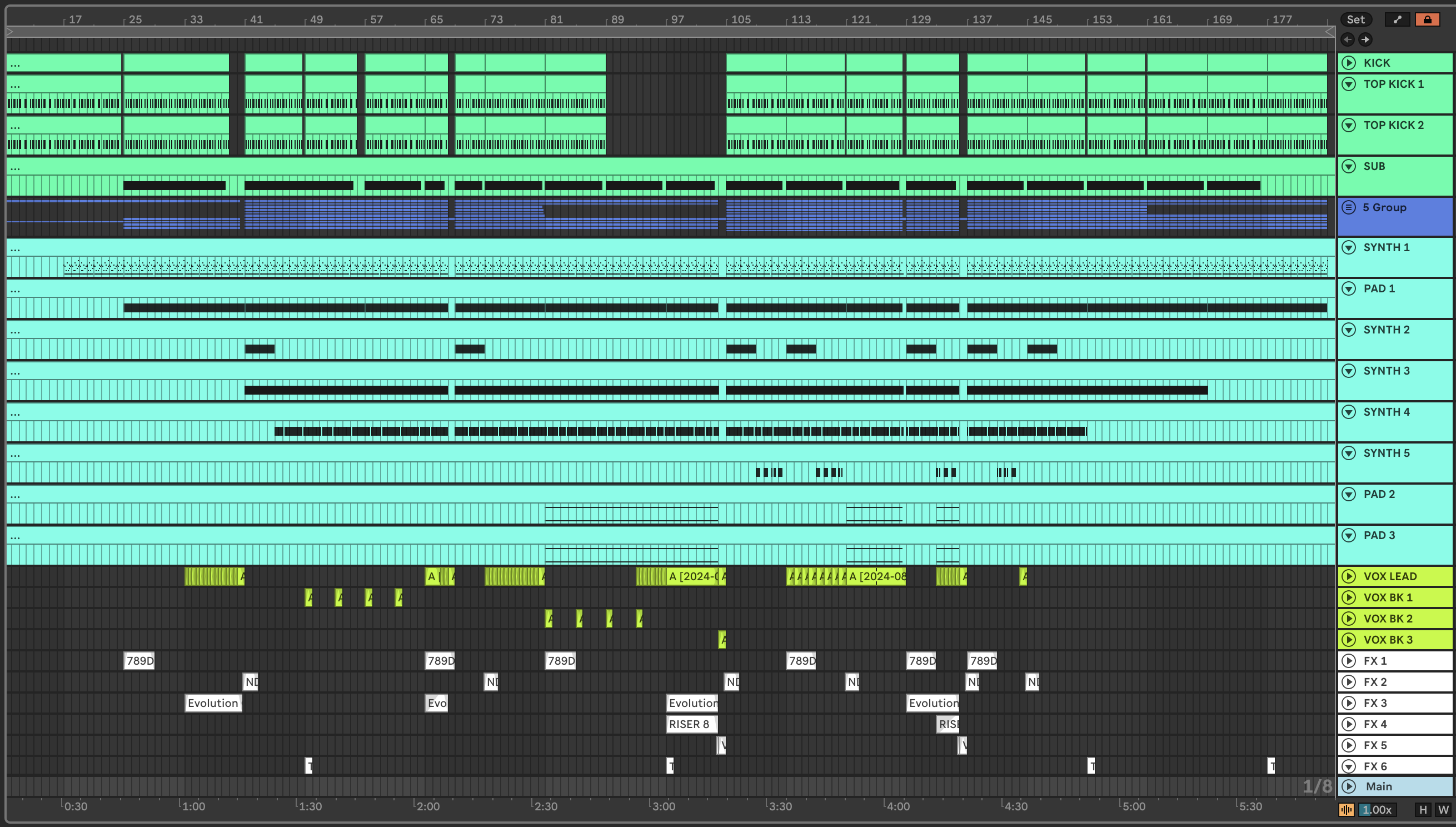Select the Main track title
The width and height of the screenshot is (1456, 827).
point(1379,786)
